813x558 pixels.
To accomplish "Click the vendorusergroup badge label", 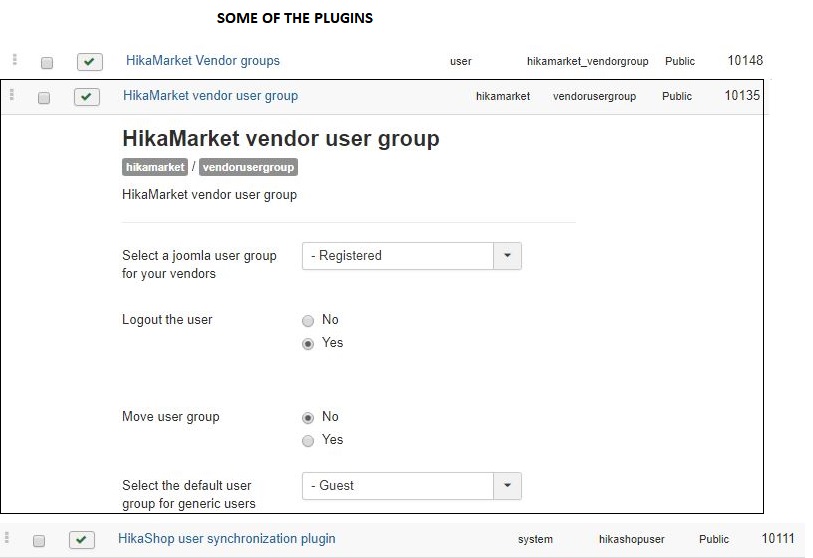I will click(x=248, y=167).
